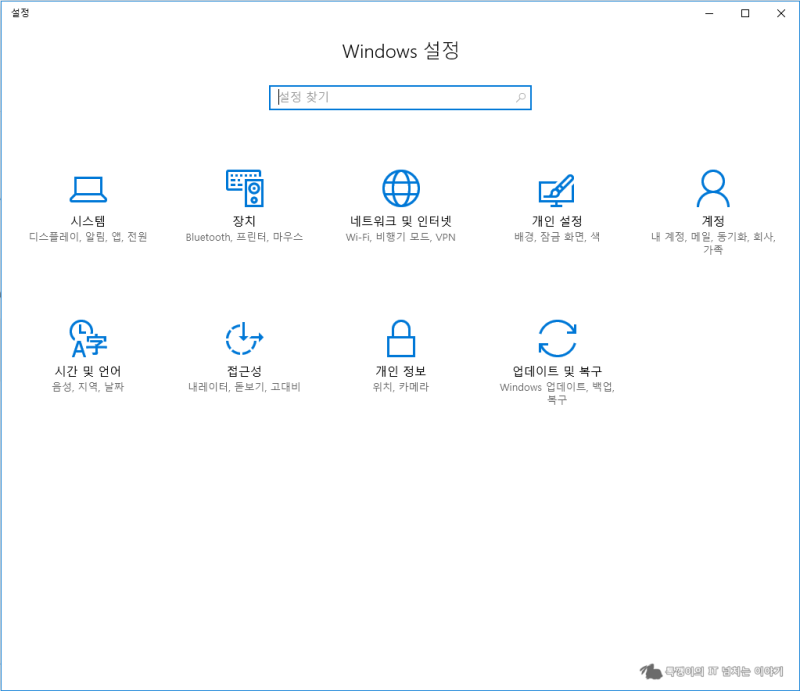Open the 계정 person icon

pos(713,188)
